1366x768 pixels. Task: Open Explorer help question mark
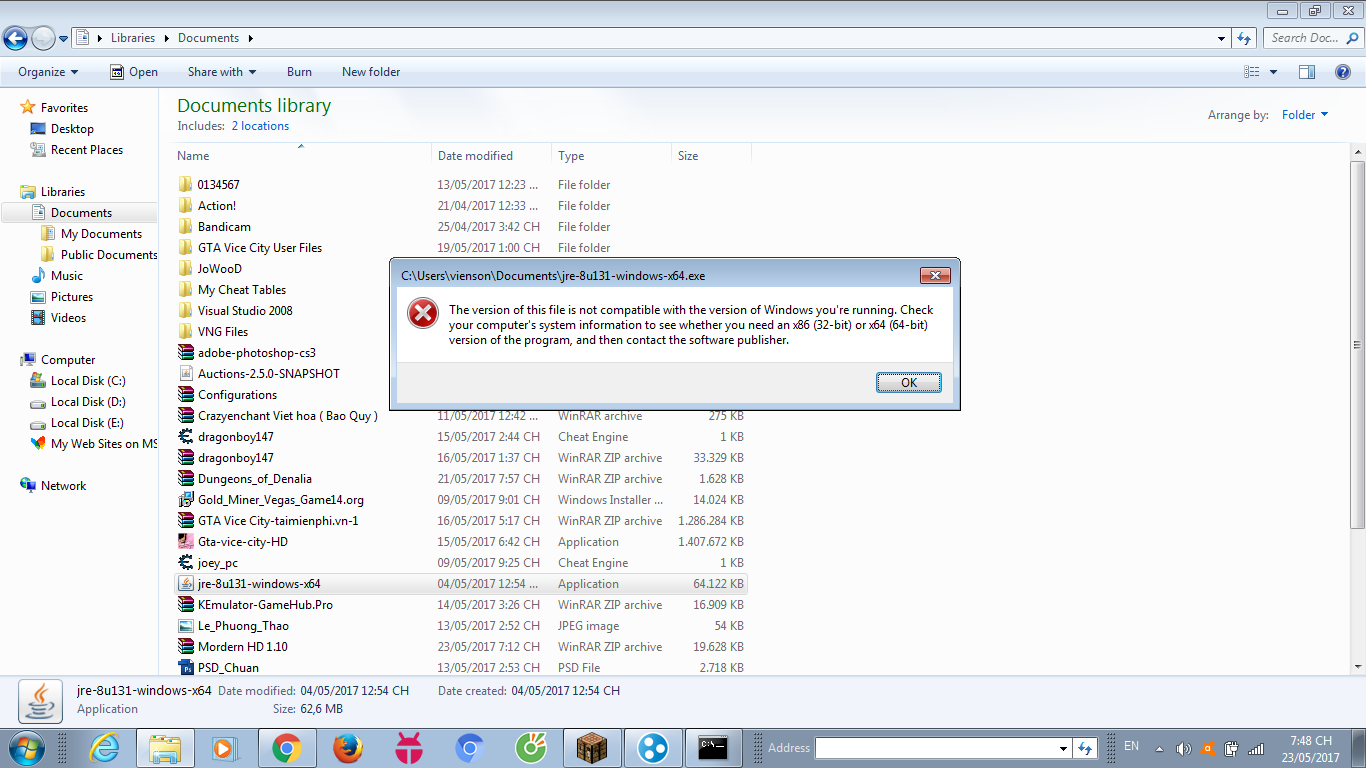(x=1344, y=72)
